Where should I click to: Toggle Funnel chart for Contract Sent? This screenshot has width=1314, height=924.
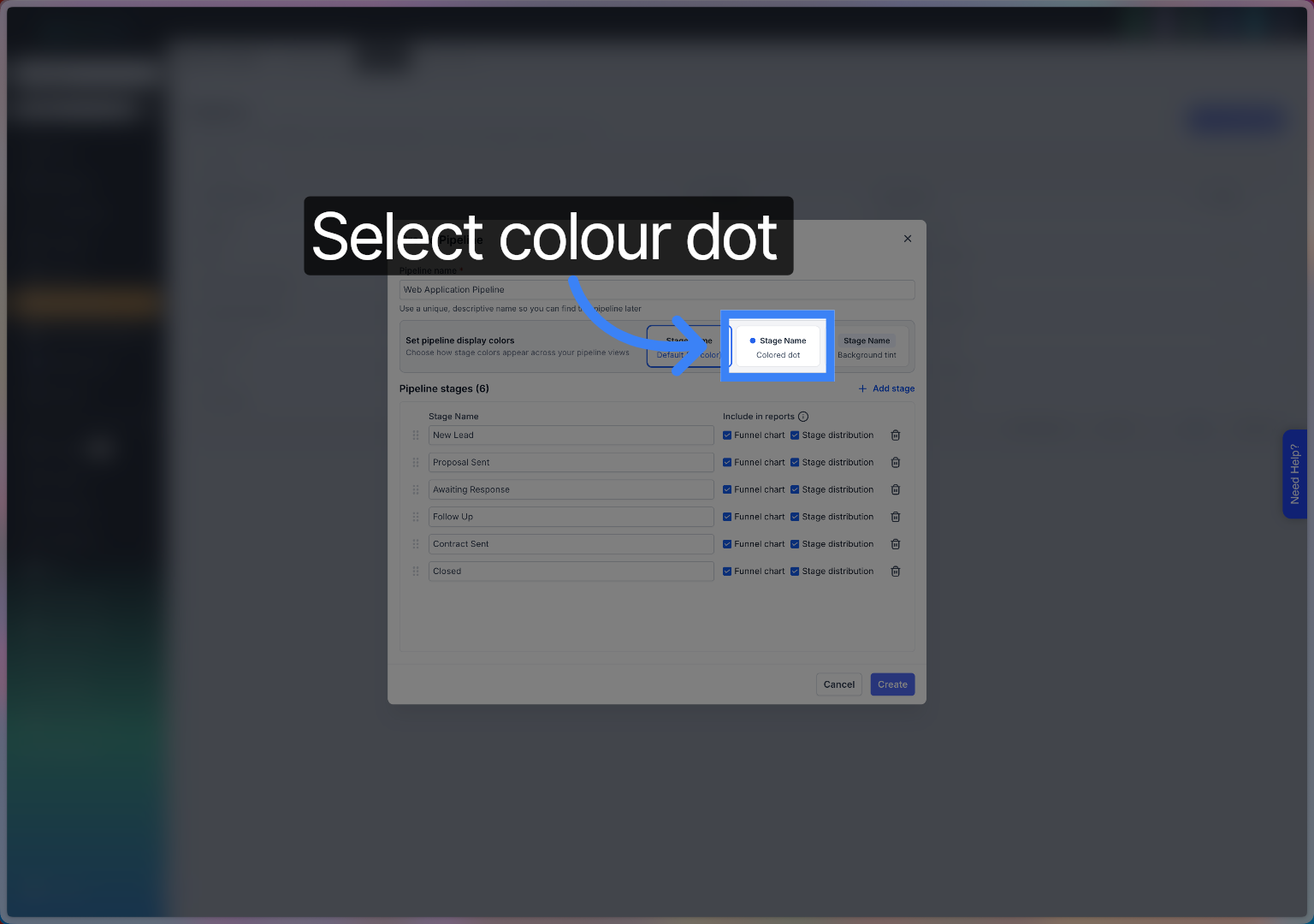727,544
